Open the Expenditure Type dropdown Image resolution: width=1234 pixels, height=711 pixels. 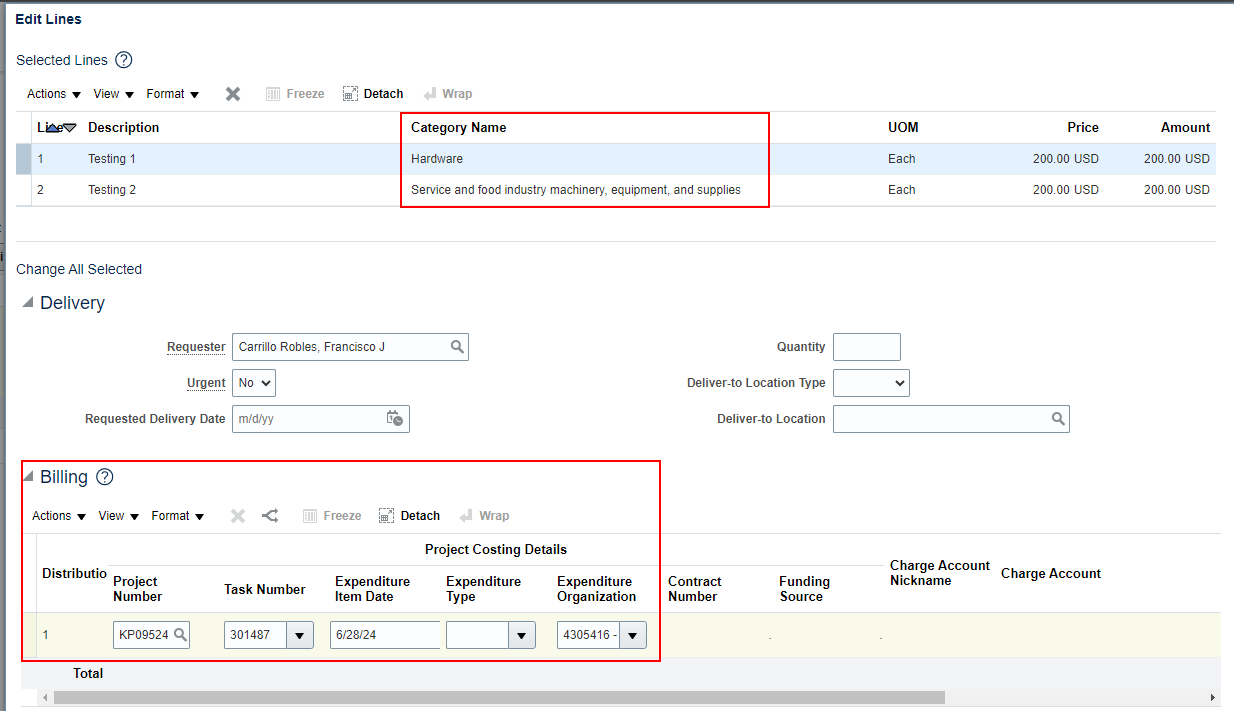click(x=520, y=635)
